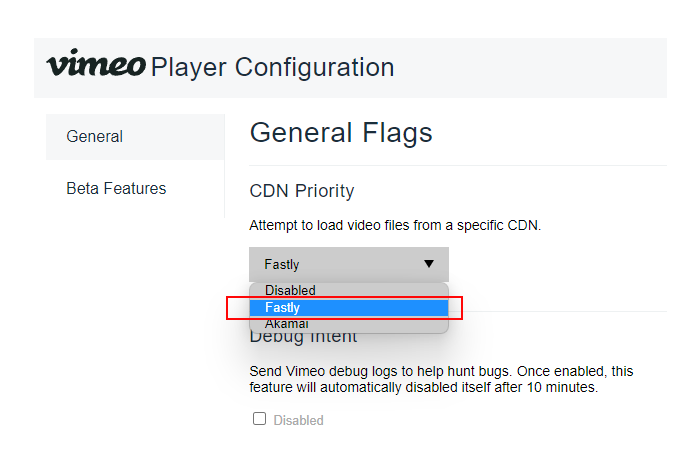Pick Akamai from the CDN dropdown list

(287, 324)
